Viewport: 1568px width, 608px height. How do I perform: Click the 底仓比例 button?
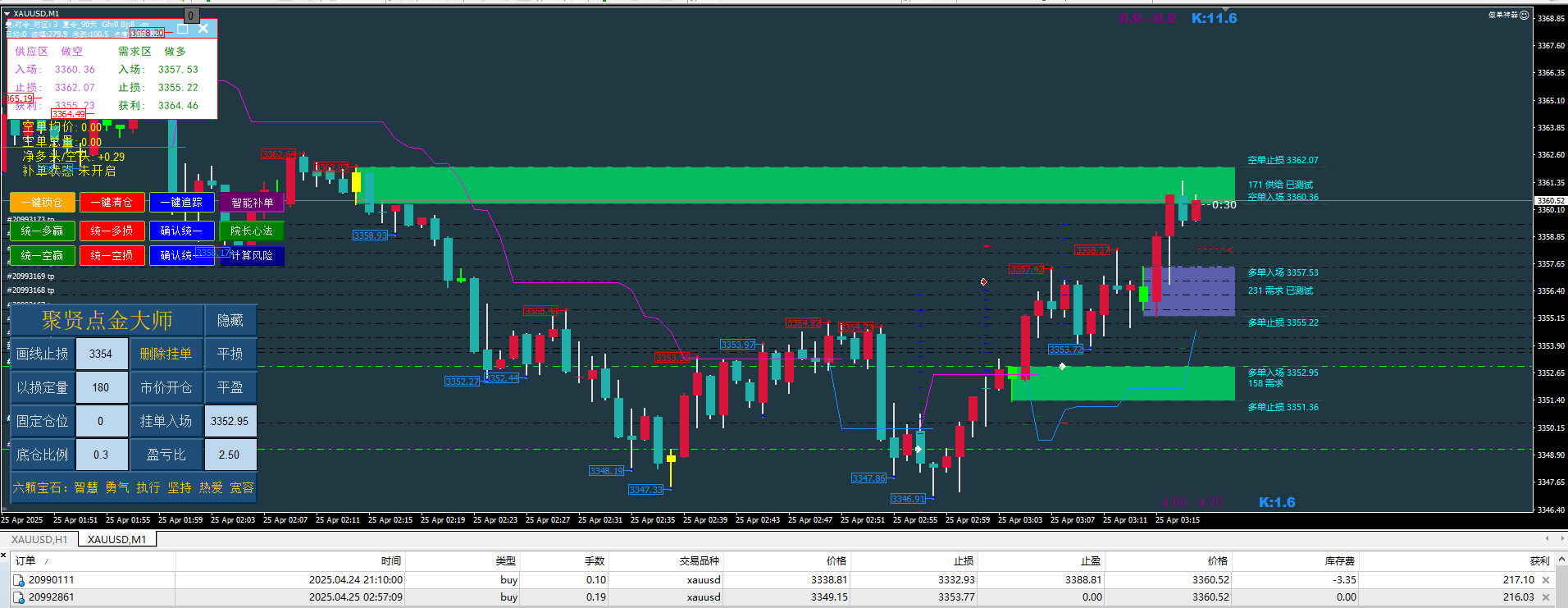(x=43, y=455)
